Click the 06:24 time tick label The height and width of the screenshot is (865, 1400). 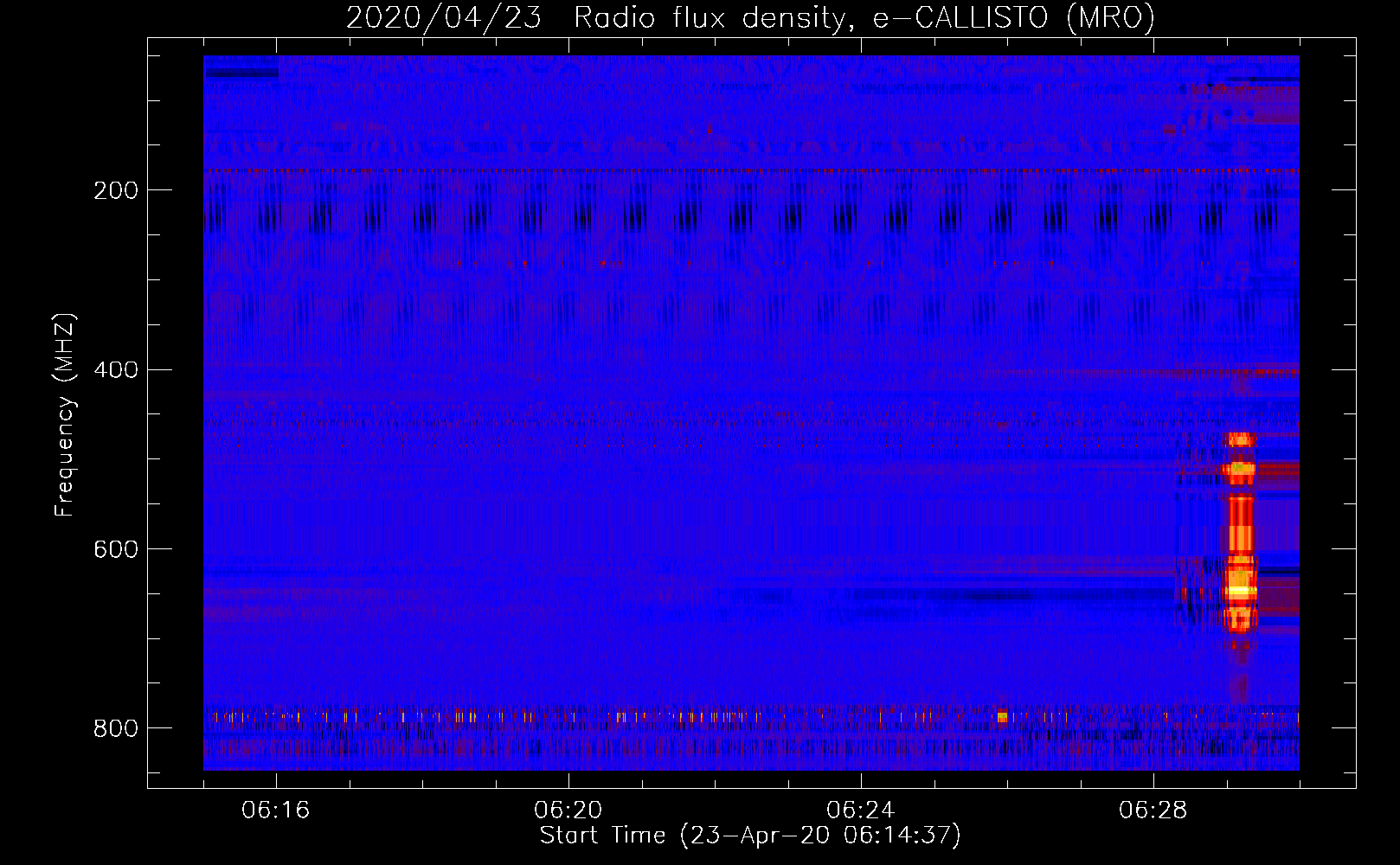[x=860, y=810]
